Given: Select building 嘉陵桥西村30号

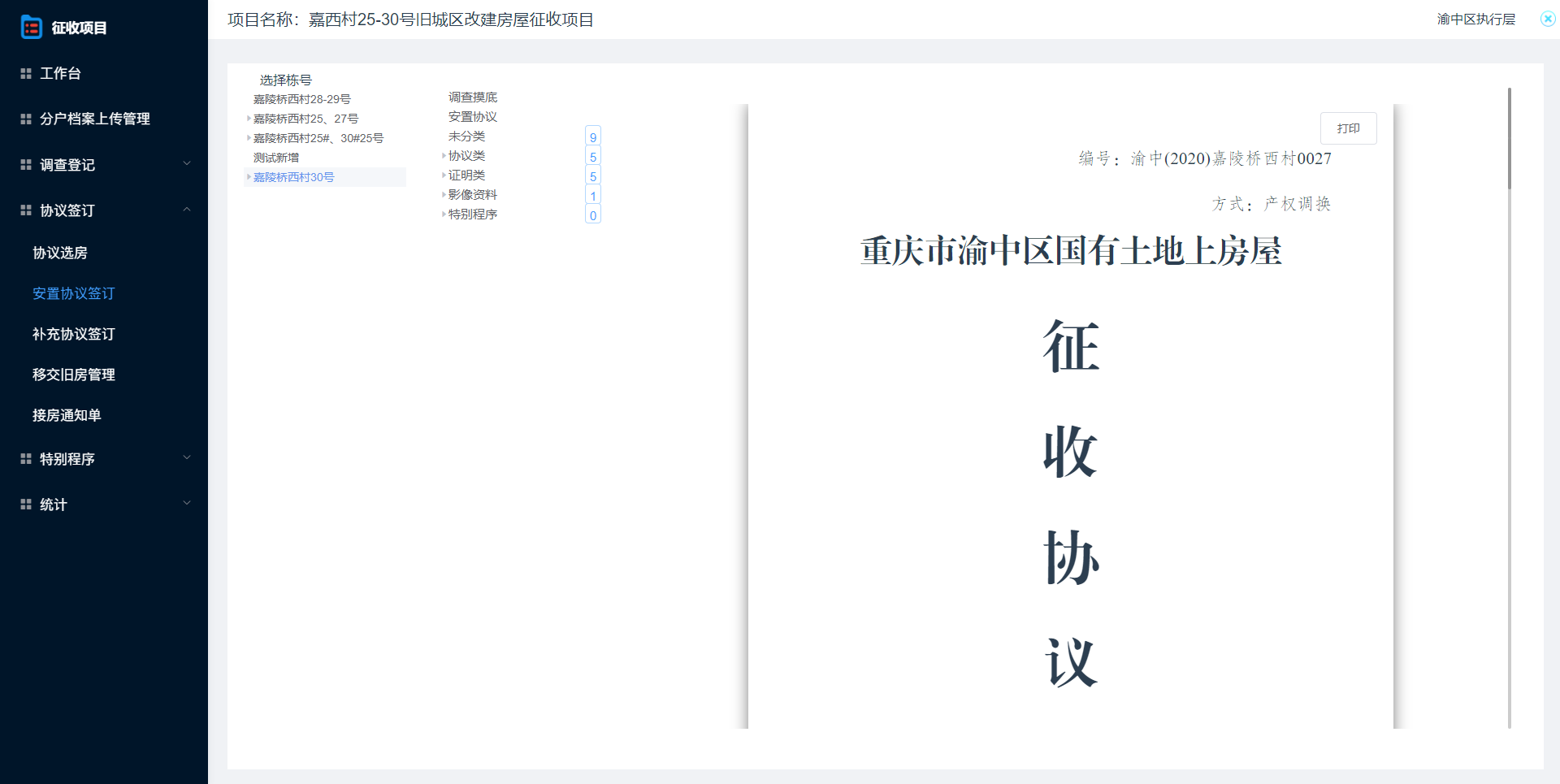Looking at the screenshot, I should [293, 177].
